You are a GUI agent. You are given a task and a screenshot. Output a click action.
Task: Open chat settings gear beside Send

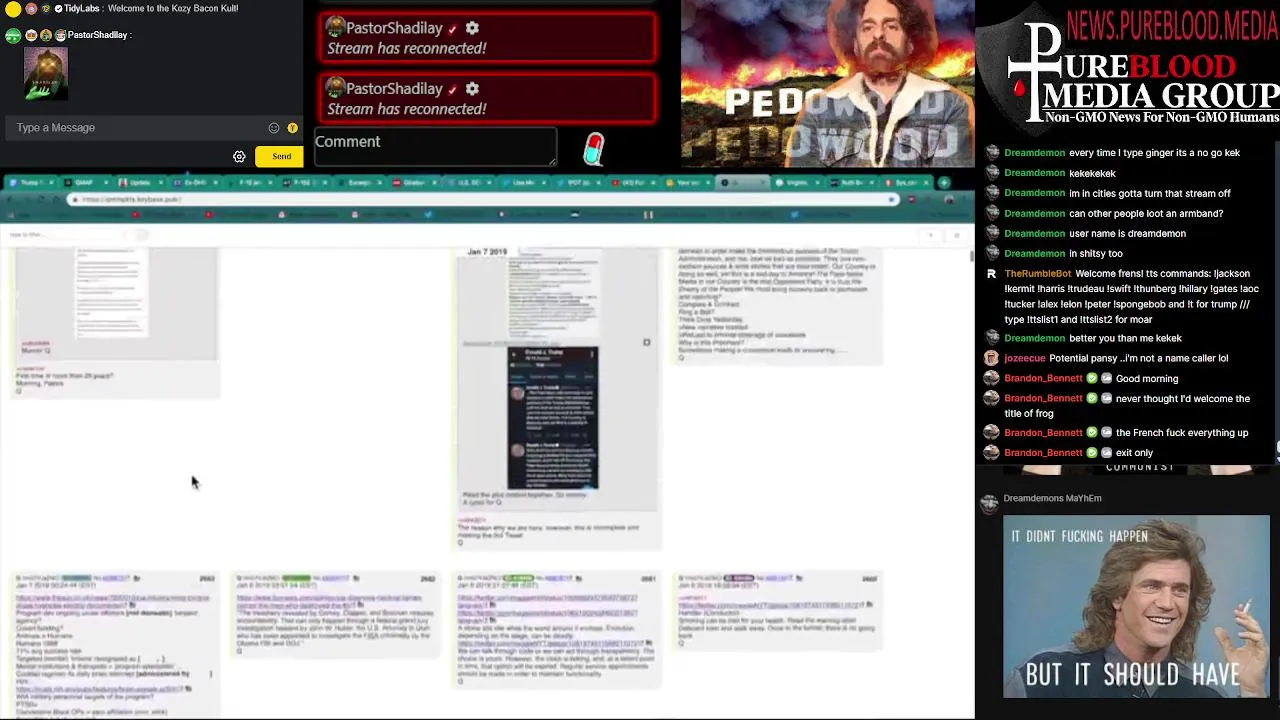coord(239,157)
